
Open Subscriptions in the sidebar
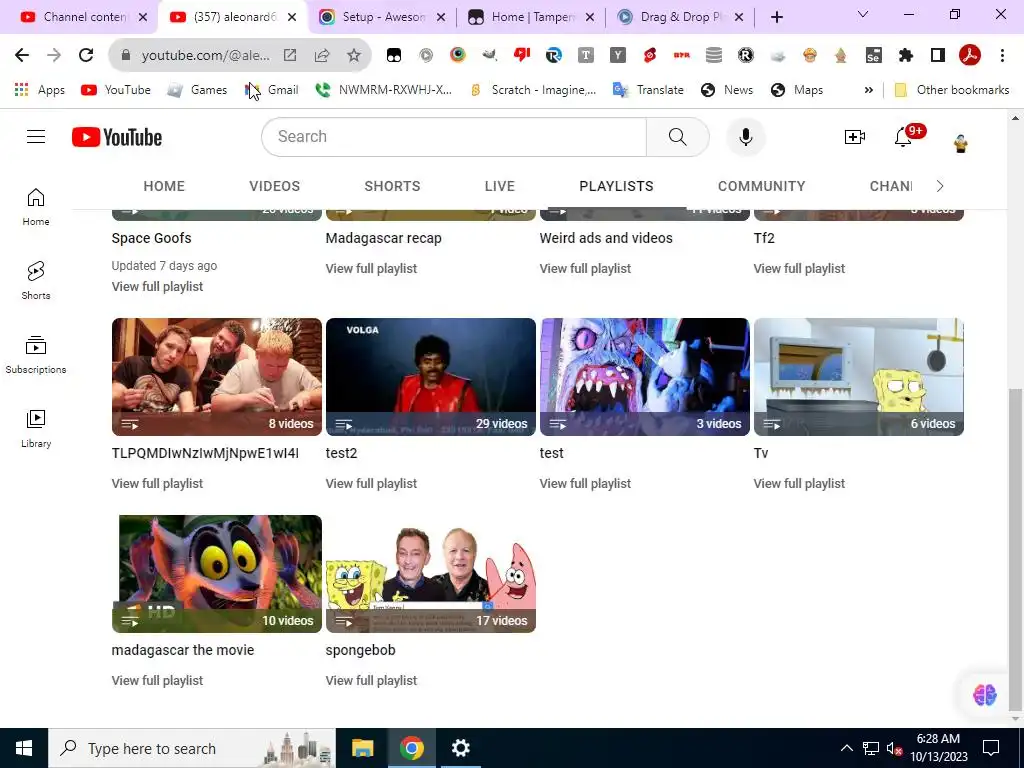click(x=36, y=355)
